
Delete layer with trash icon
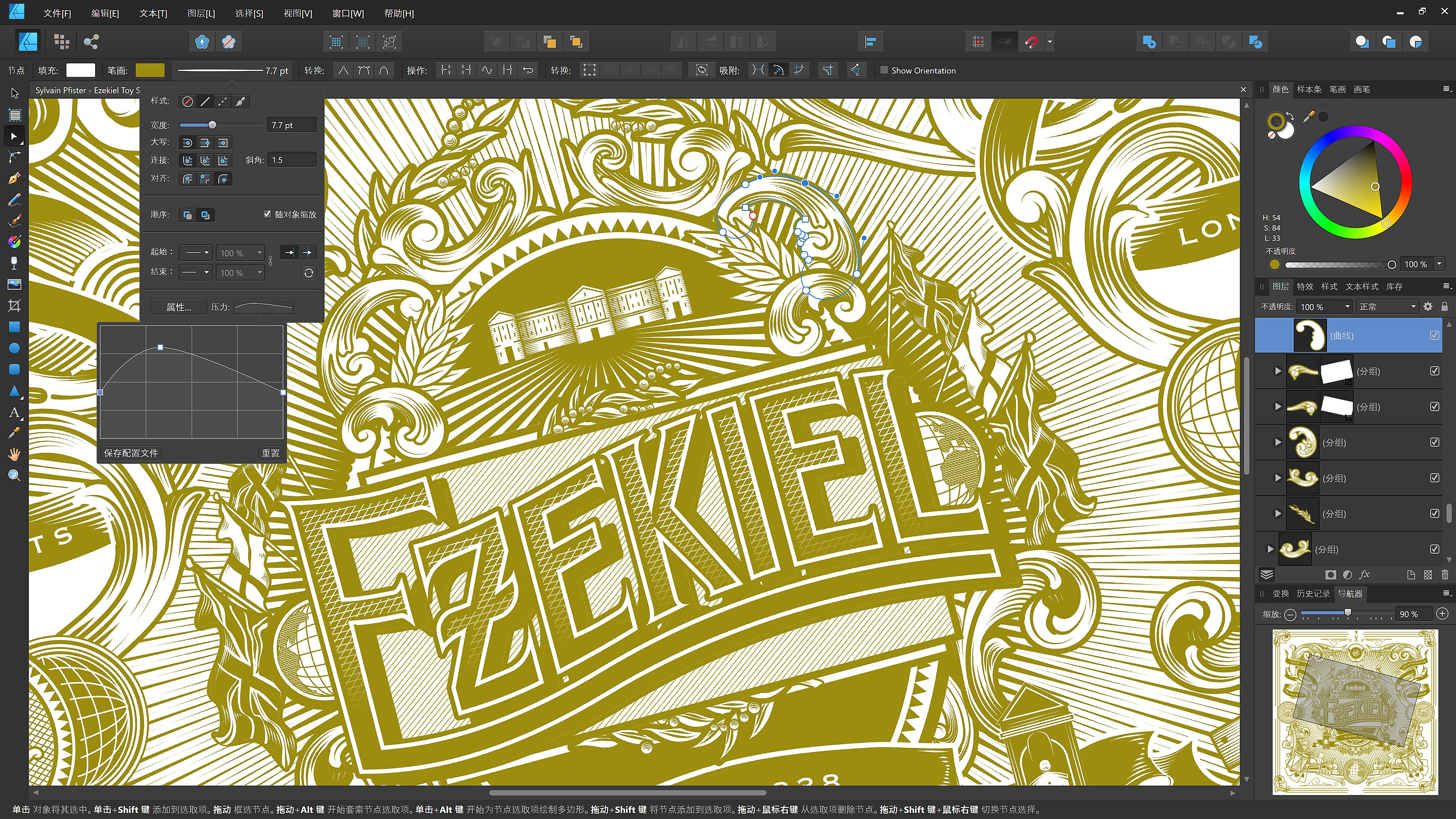[x=1445, y=575]
